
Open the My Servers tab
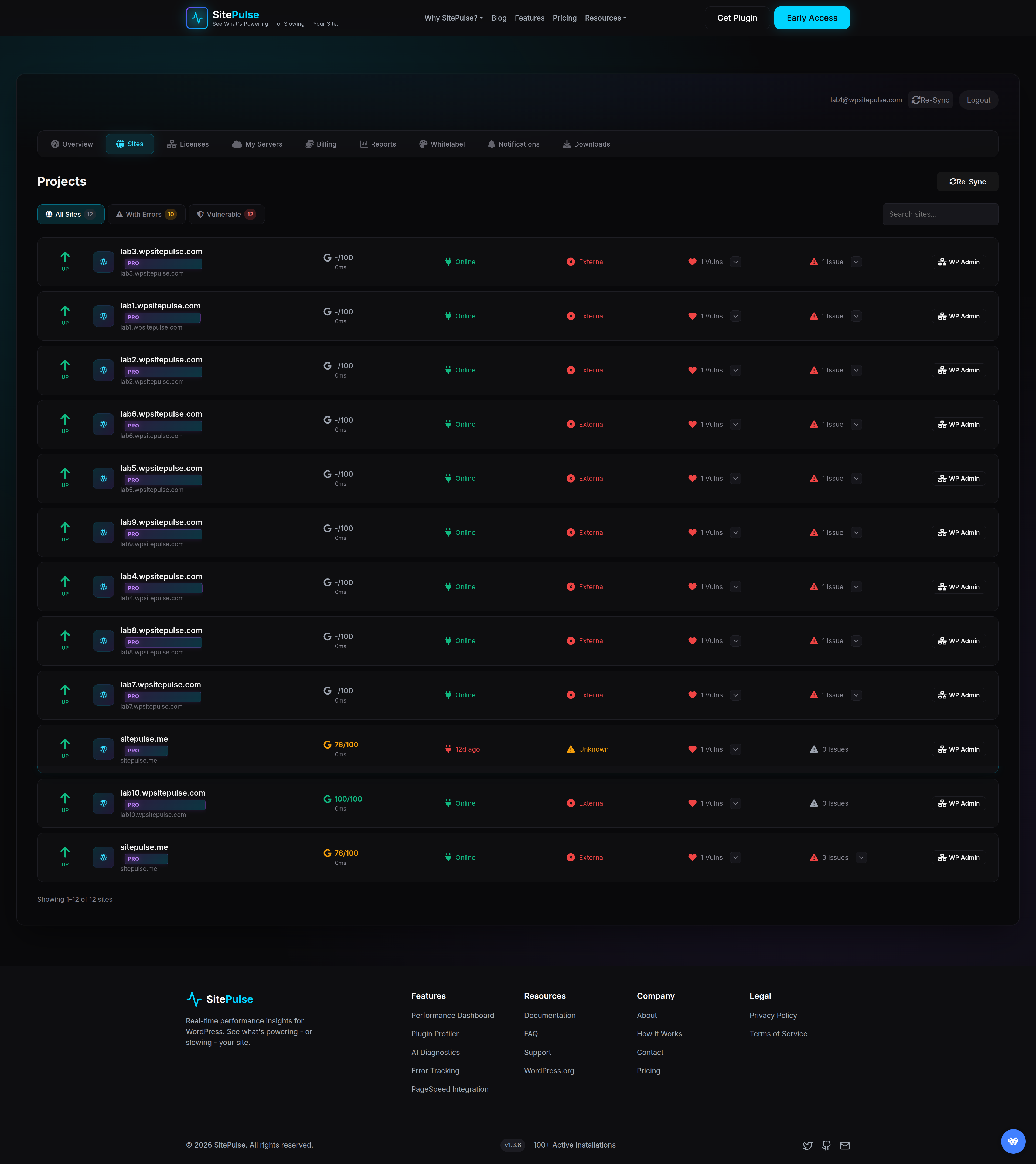pyautogui.click(x=257, y=144)
